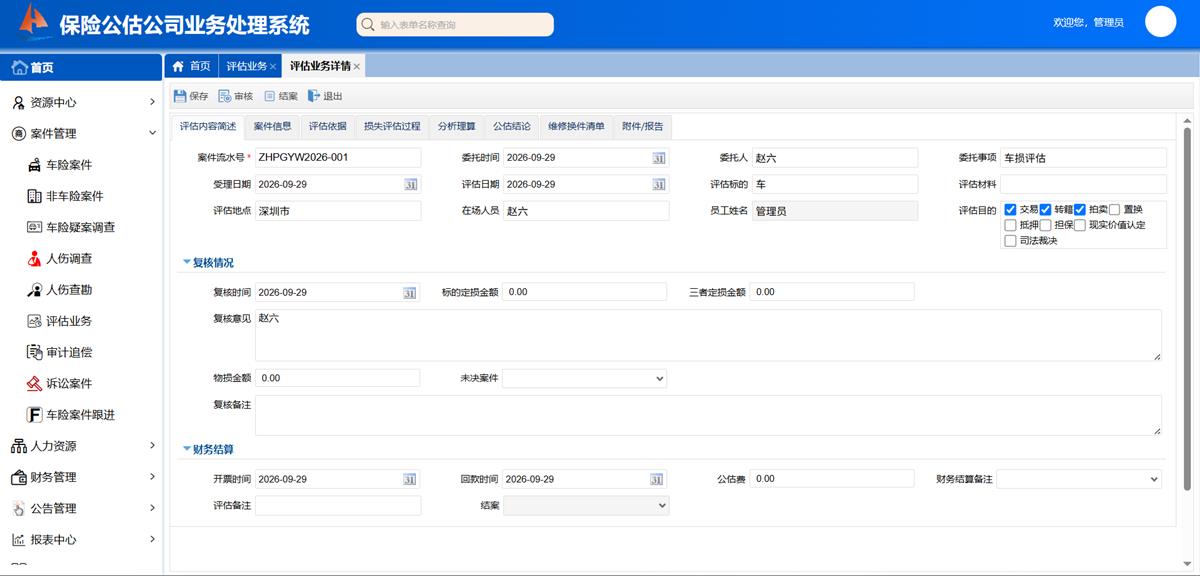Switch to 公估结论 tab
Viewport: 1200px width, 576px height.
[512, 126]
